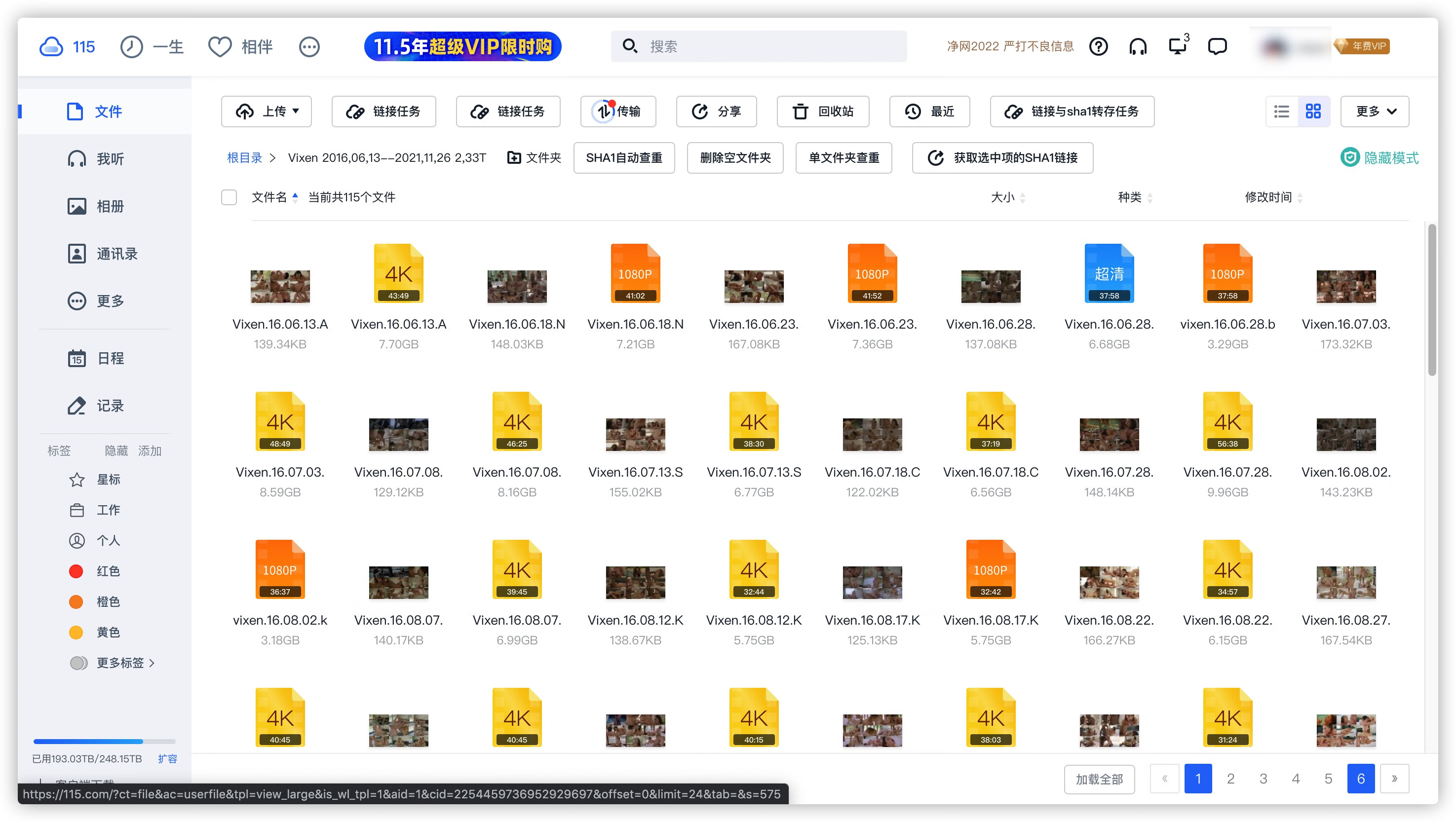Click the search magnifier icon

pos(630,46)
